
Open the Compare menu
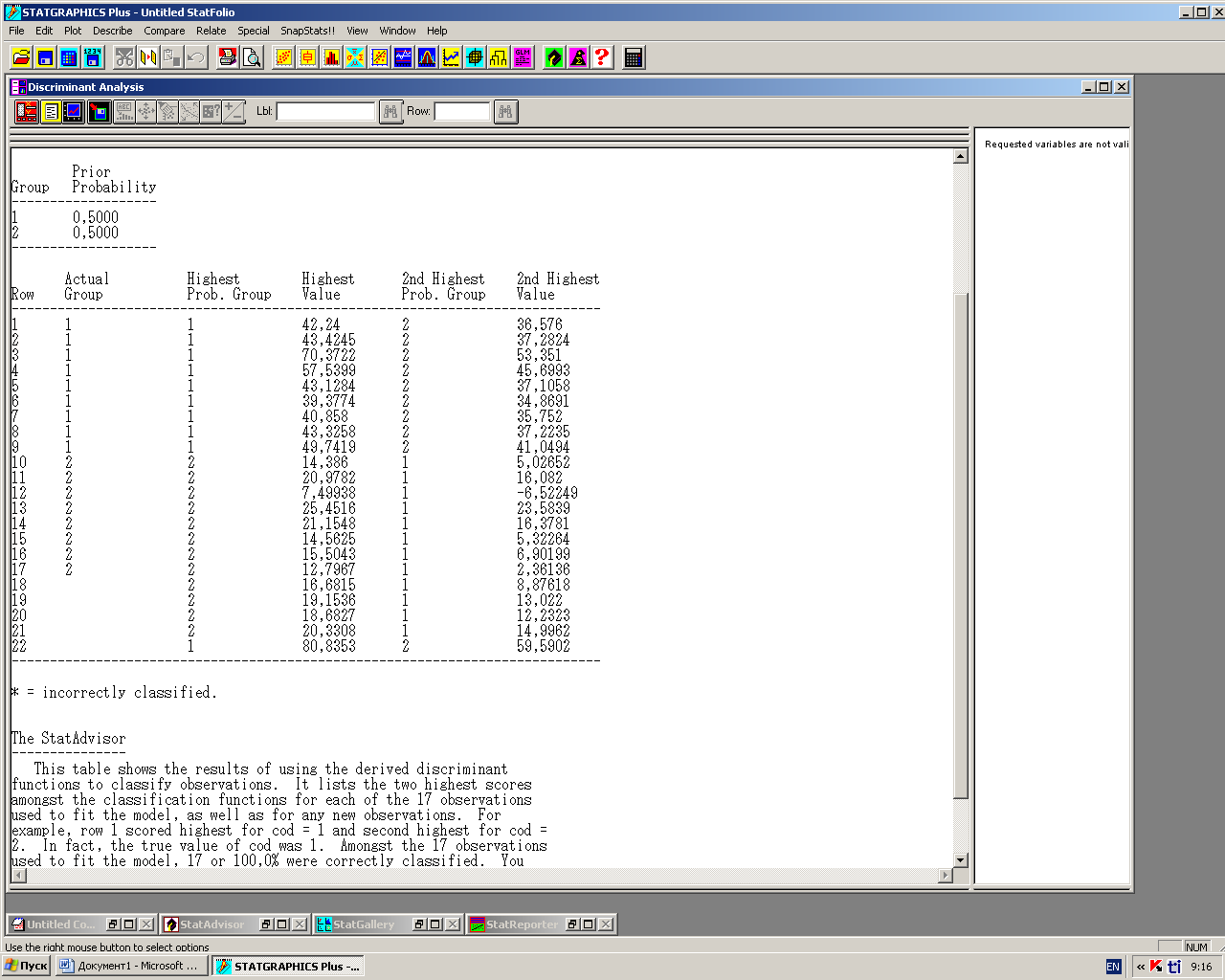[x=165, y=31]
